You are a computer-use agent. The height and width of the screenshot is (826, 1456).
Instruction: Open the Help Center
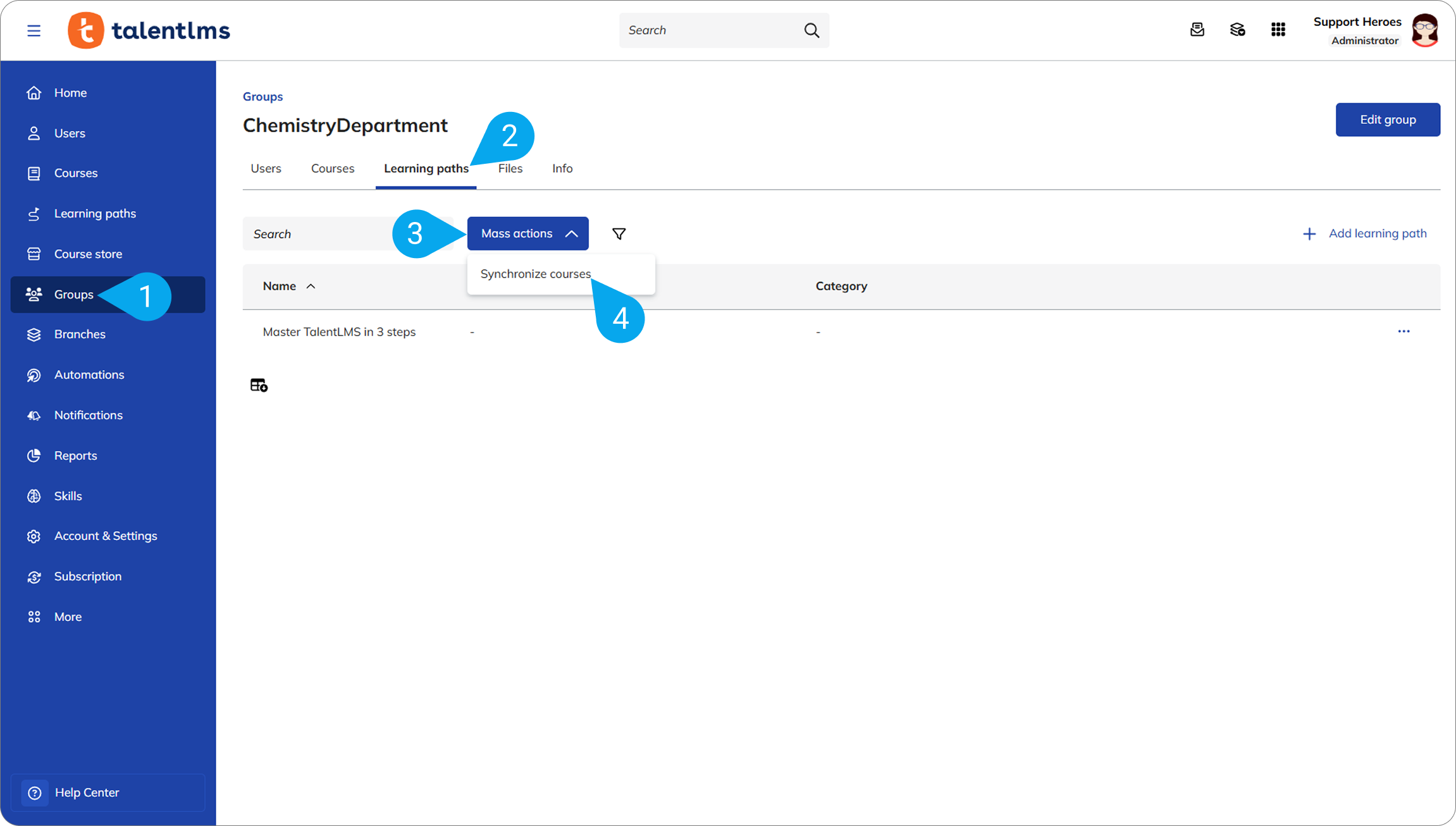point(108,792)
